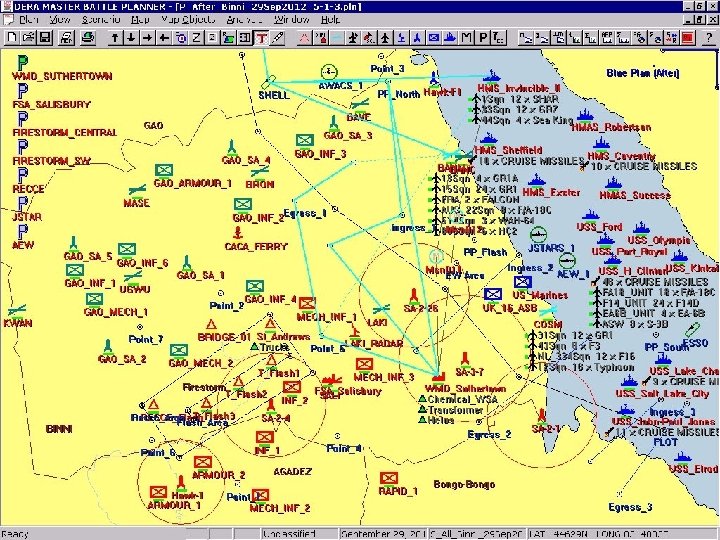The width and height of the screenshot is (720, 540).
Task: Click the blue ship toolbar icon
Action: coord(450,38)
